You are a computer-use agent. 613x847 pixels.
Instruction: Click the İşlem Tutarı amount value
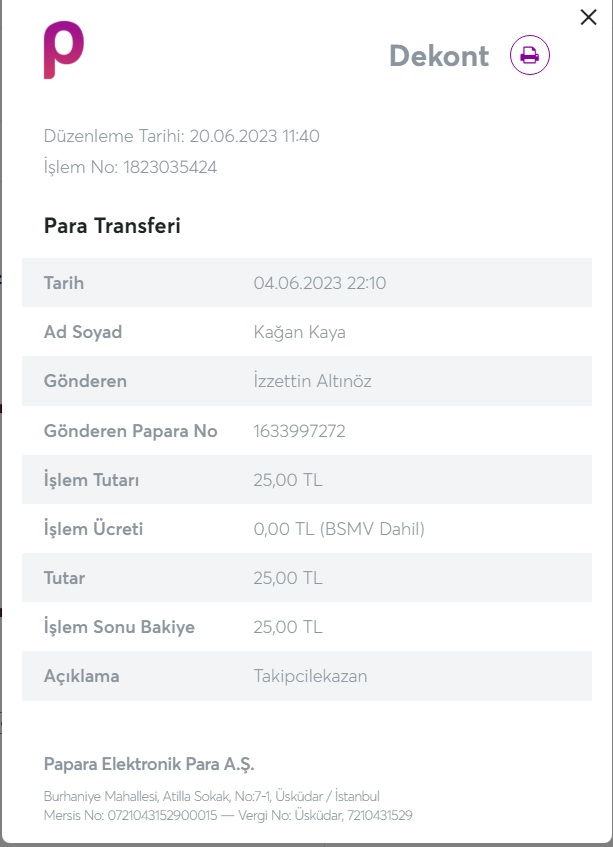coord(288,480)
